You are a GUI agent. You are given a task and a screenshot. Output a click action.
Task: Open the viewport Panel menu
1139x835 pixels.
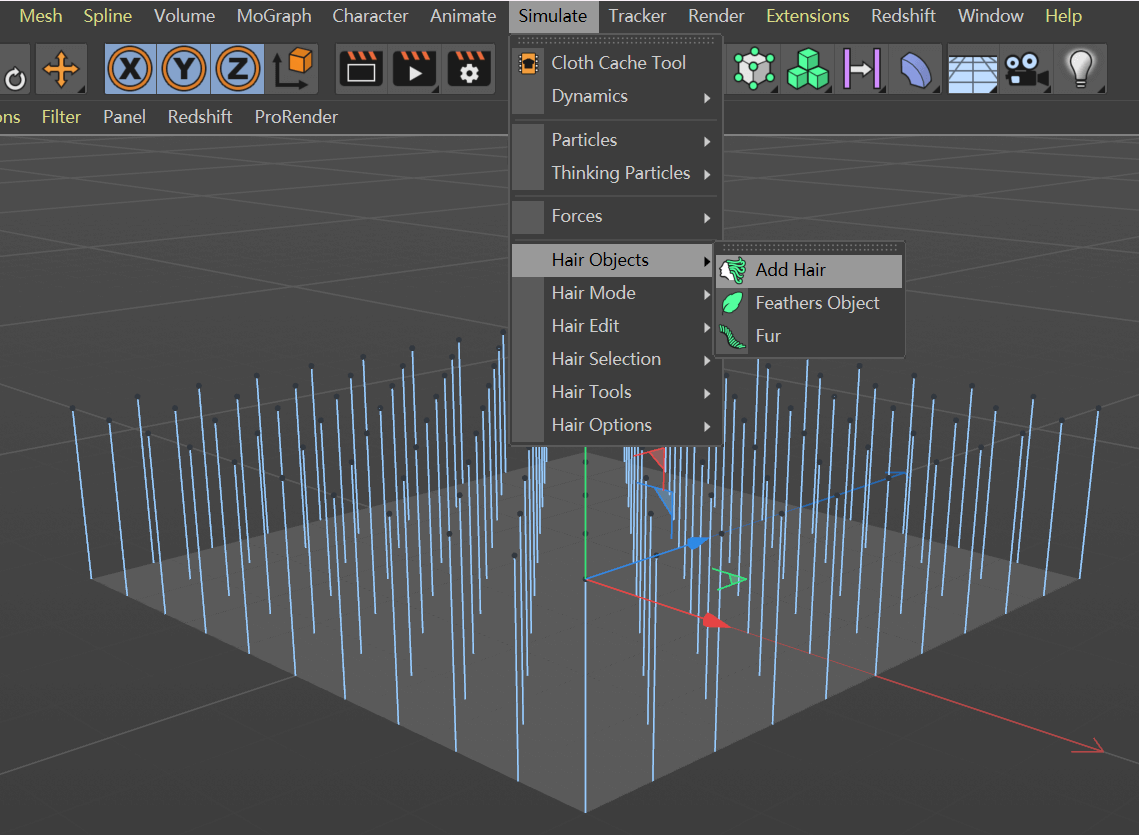[124, 117]
